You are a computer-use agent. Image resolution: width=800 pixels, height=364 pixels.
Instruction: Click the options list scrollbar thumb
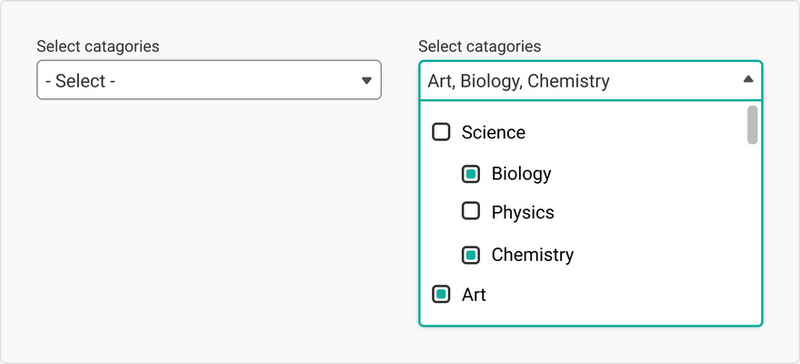(752, 125)
